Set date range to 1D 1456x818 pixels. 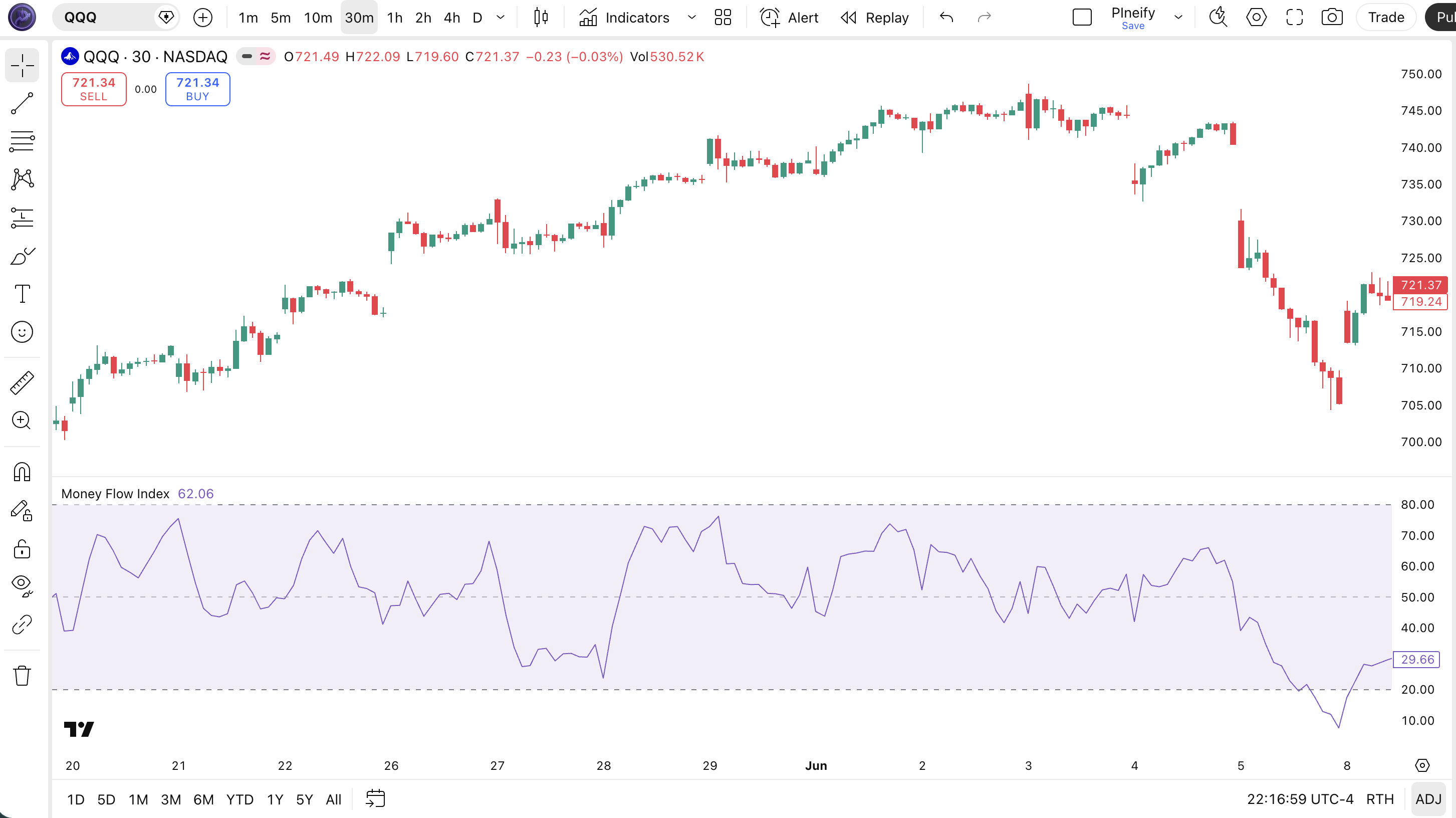pyautogui.click(x=76, y=799)
